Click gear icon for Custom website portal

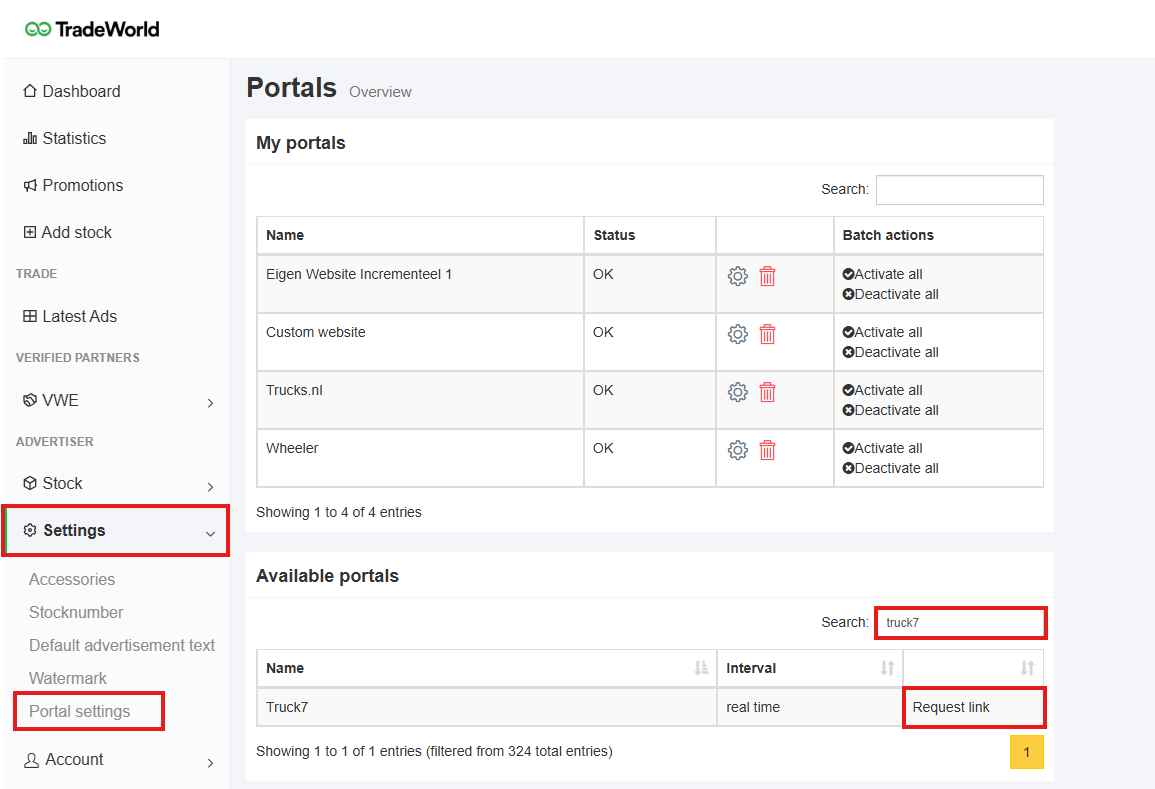tap(737, 335)
